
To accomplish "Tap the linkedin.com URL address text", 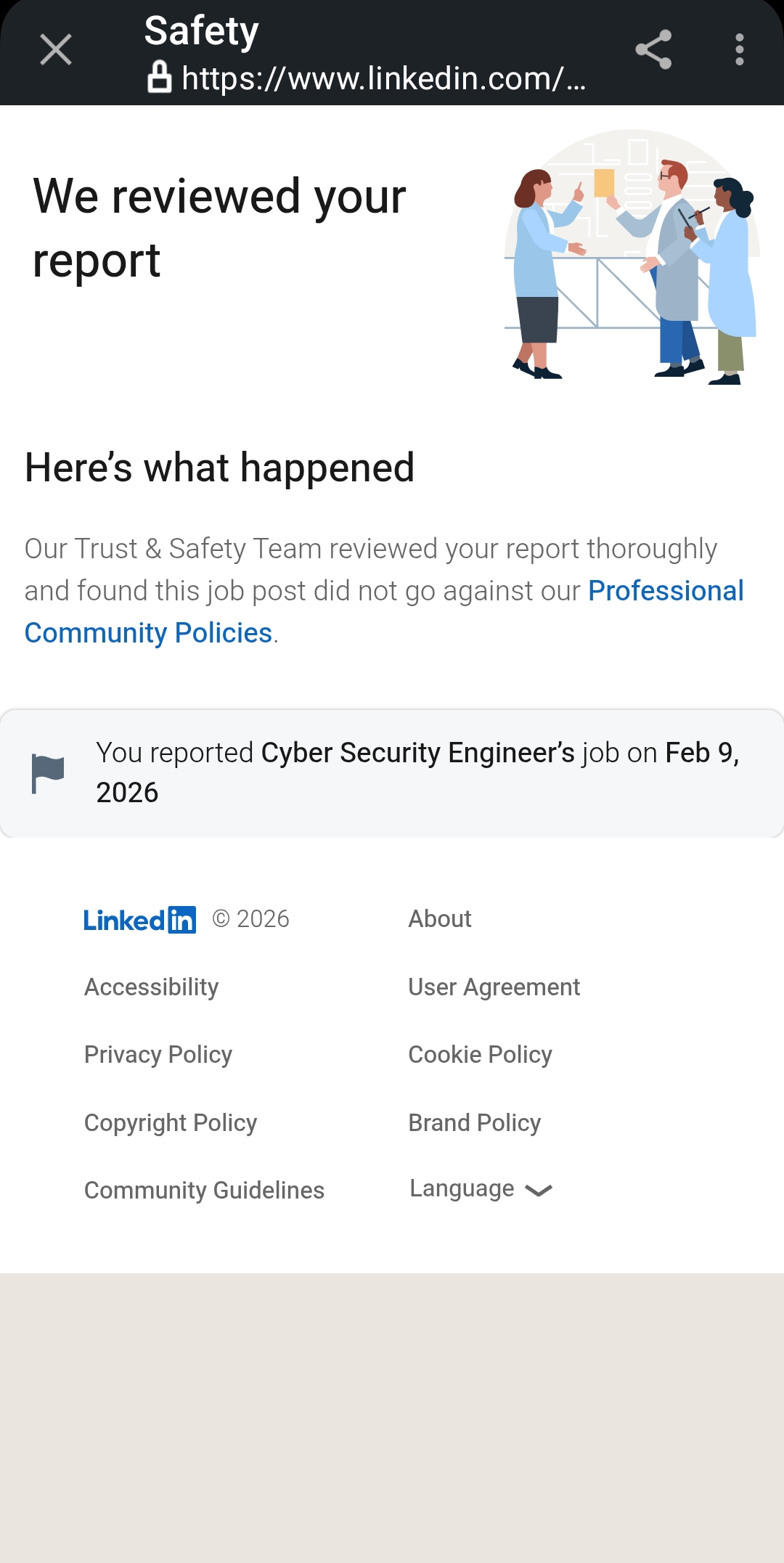I will [383, 78].
